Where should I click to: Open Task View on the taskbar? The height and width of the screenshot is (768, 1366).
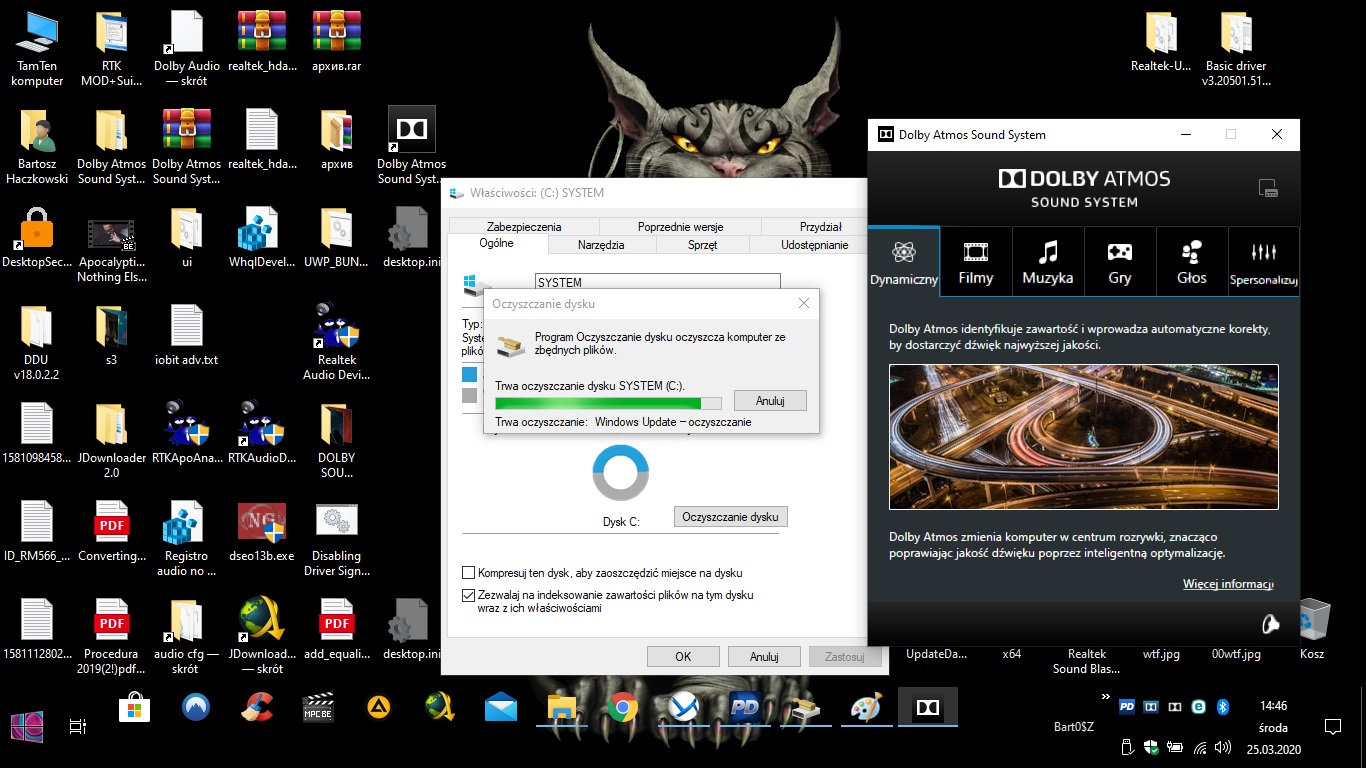click(77, 727)
